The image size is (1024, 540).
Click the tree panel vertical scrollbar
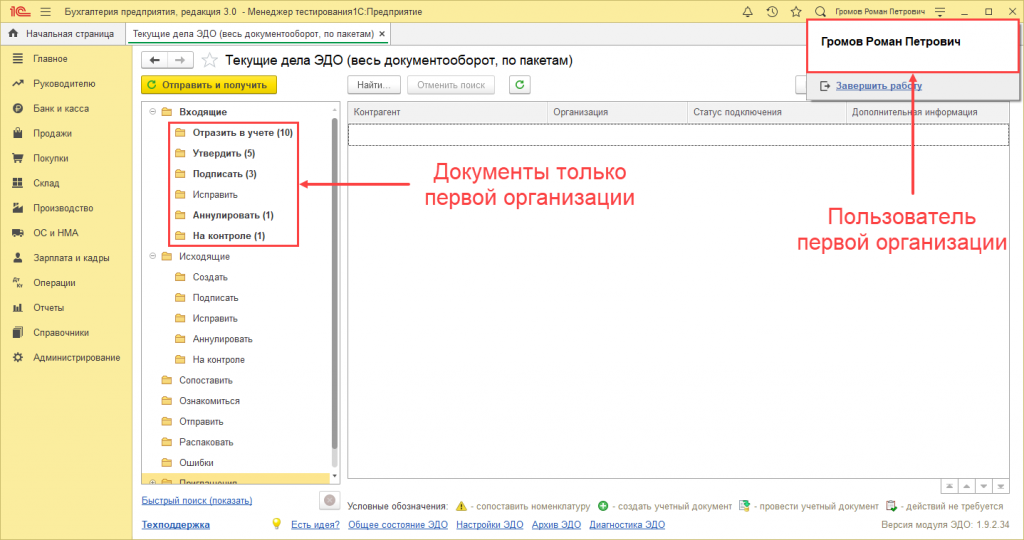pos(334,281)
